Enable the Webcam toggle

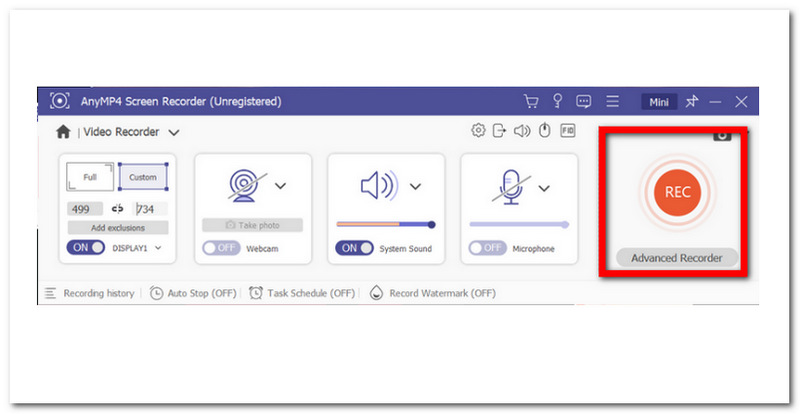click(x=221, y=248)
